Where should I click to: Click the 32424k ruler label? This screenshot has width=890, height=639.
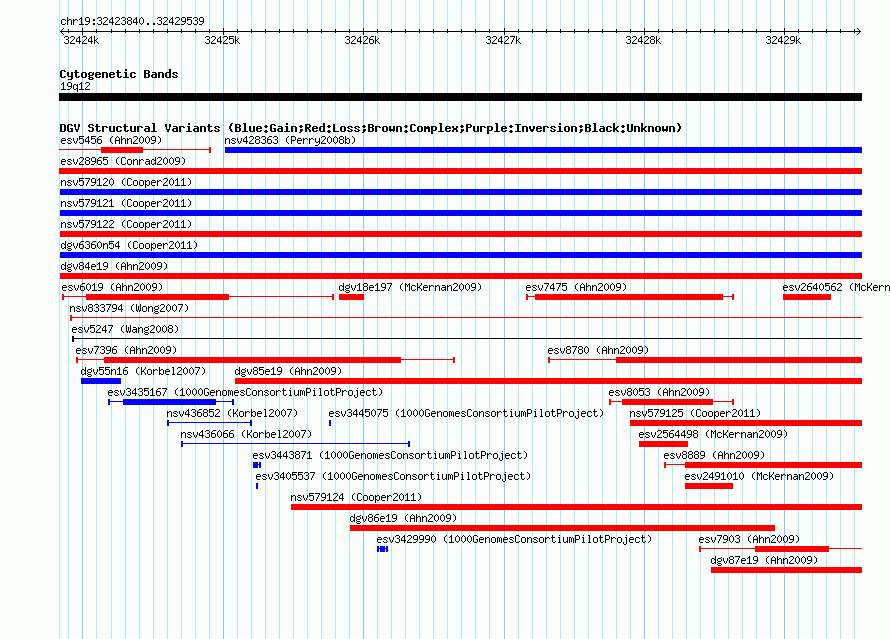[81, 40]
